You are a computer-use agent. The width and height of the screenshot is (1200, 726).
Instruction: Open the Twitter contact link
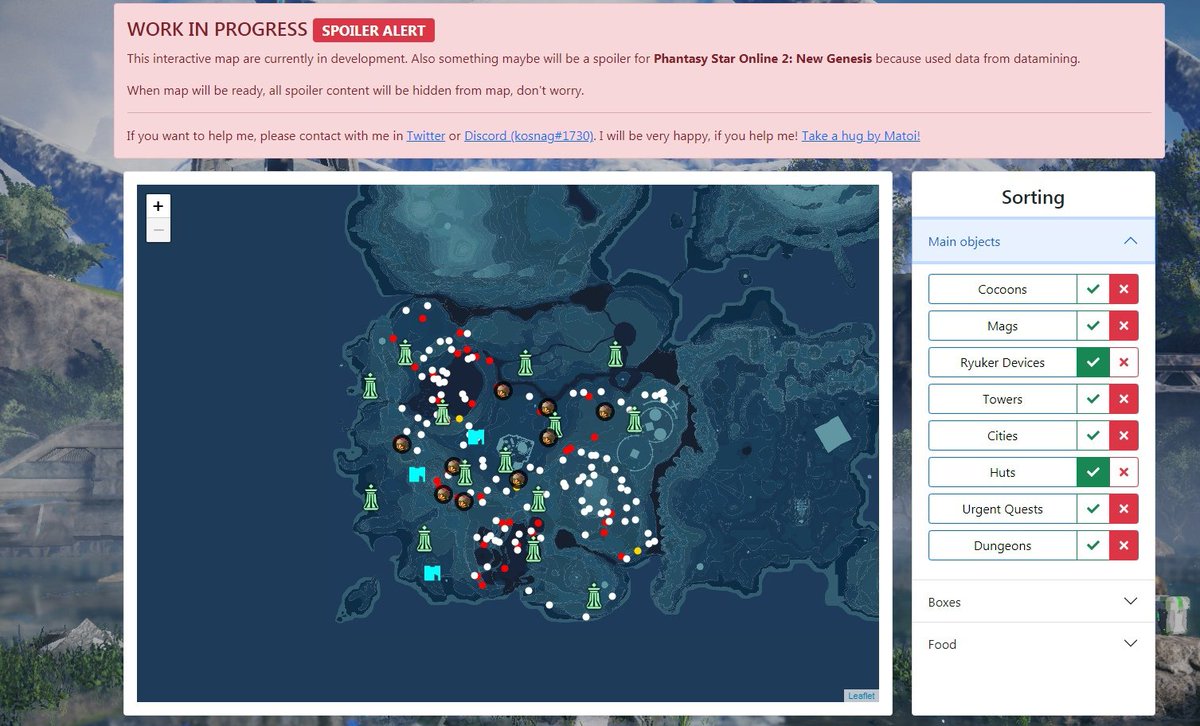426,135
